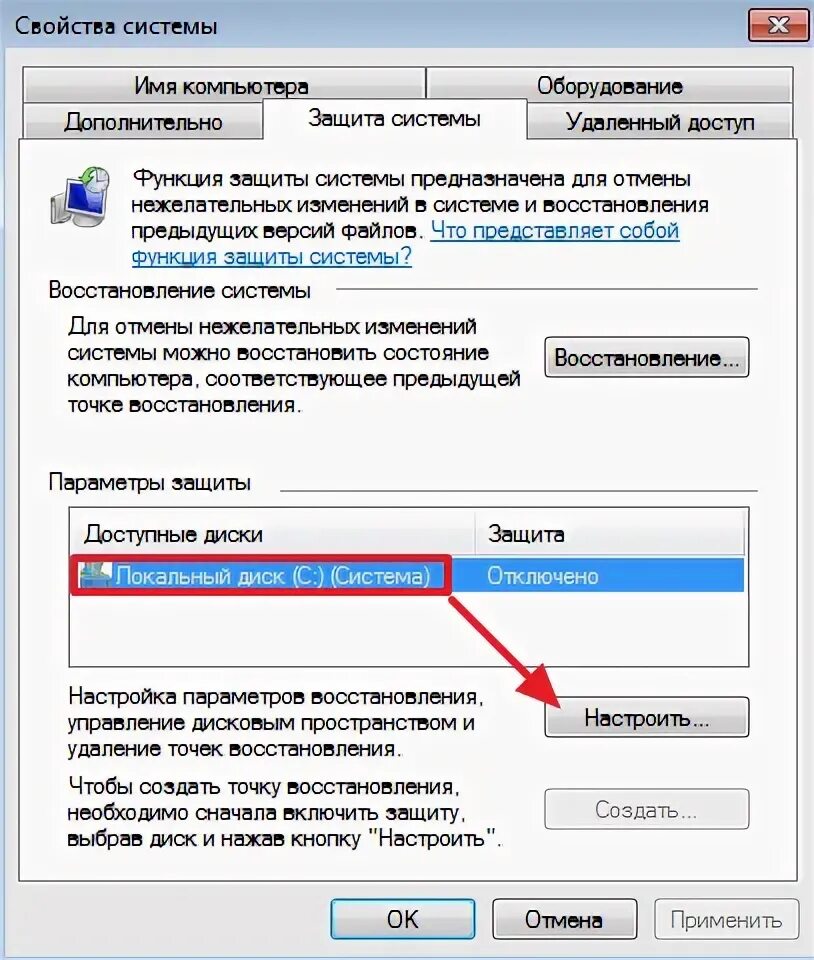This screenshot has height=960, width=814.
Task: Click the system protection monitor icon
Action: (81, 196)
